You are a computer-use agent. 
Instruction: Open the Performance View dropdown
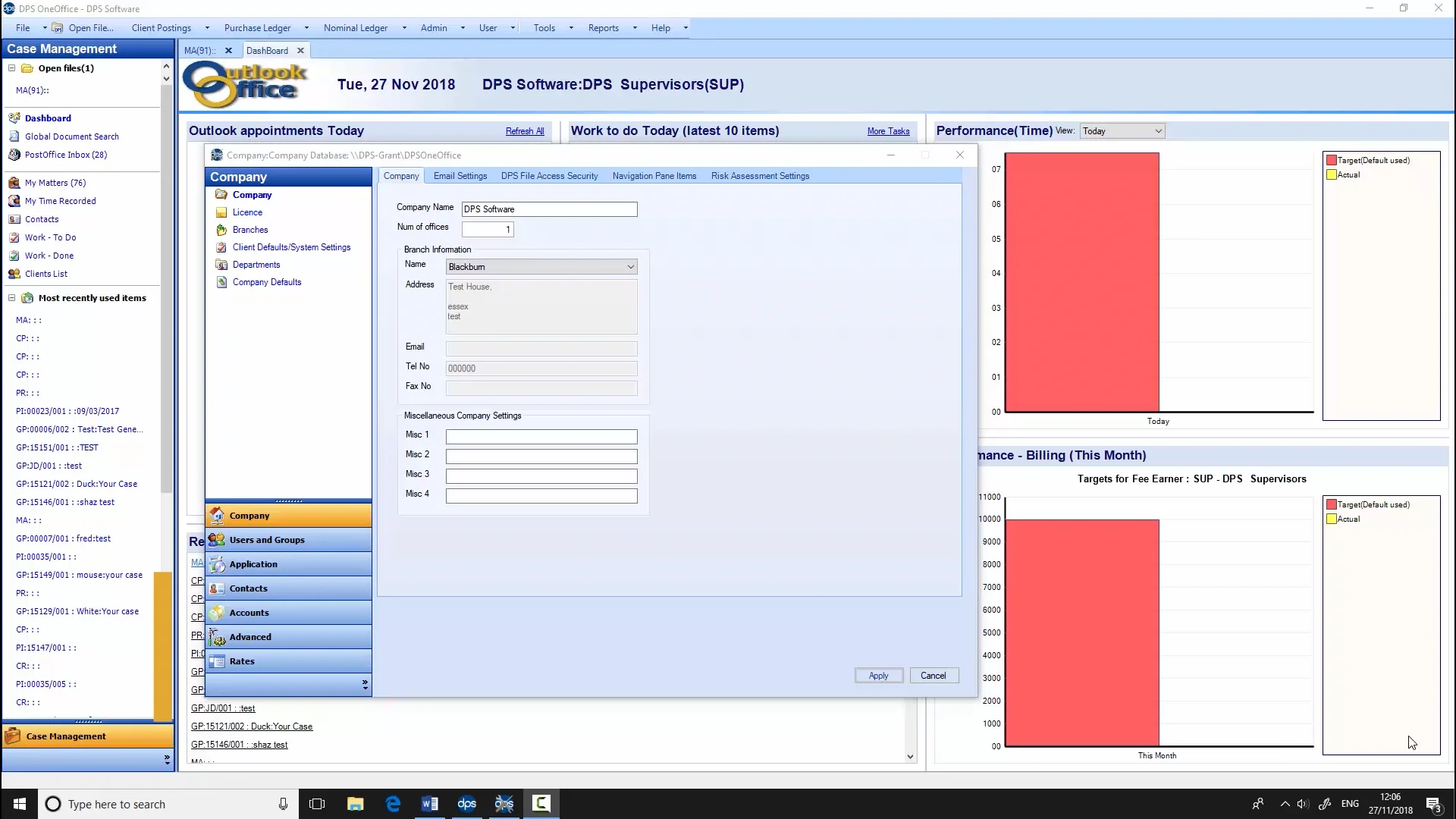pos(1158,131)
